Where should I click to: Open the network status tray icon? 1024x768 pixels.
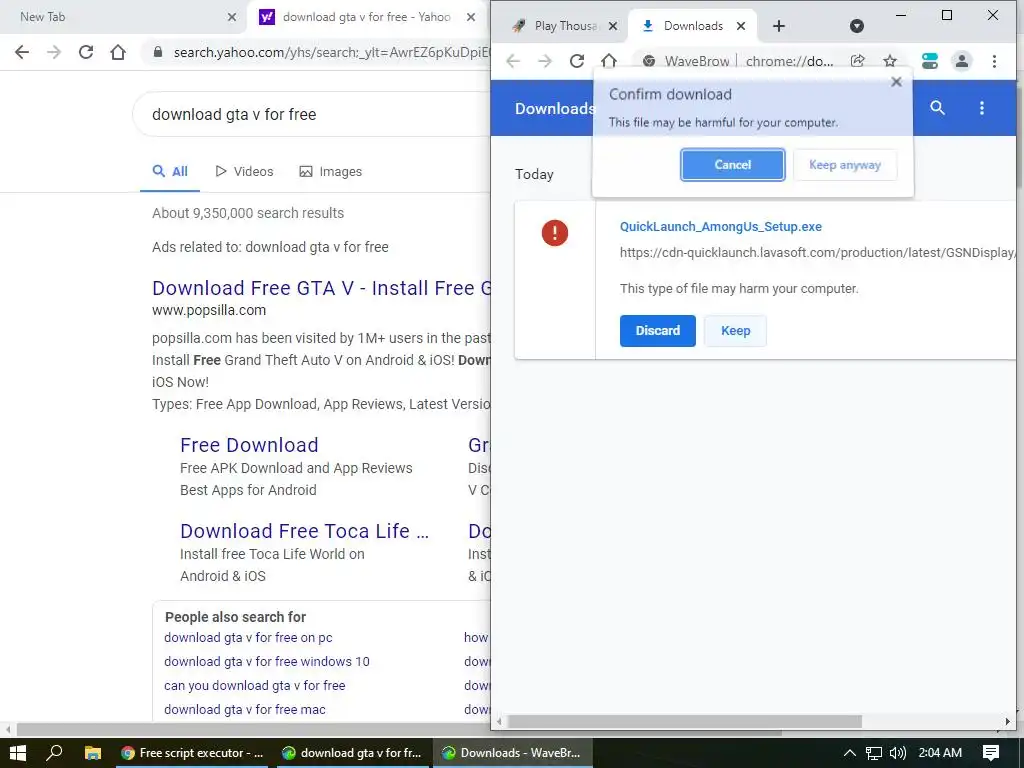coord(873,753)
